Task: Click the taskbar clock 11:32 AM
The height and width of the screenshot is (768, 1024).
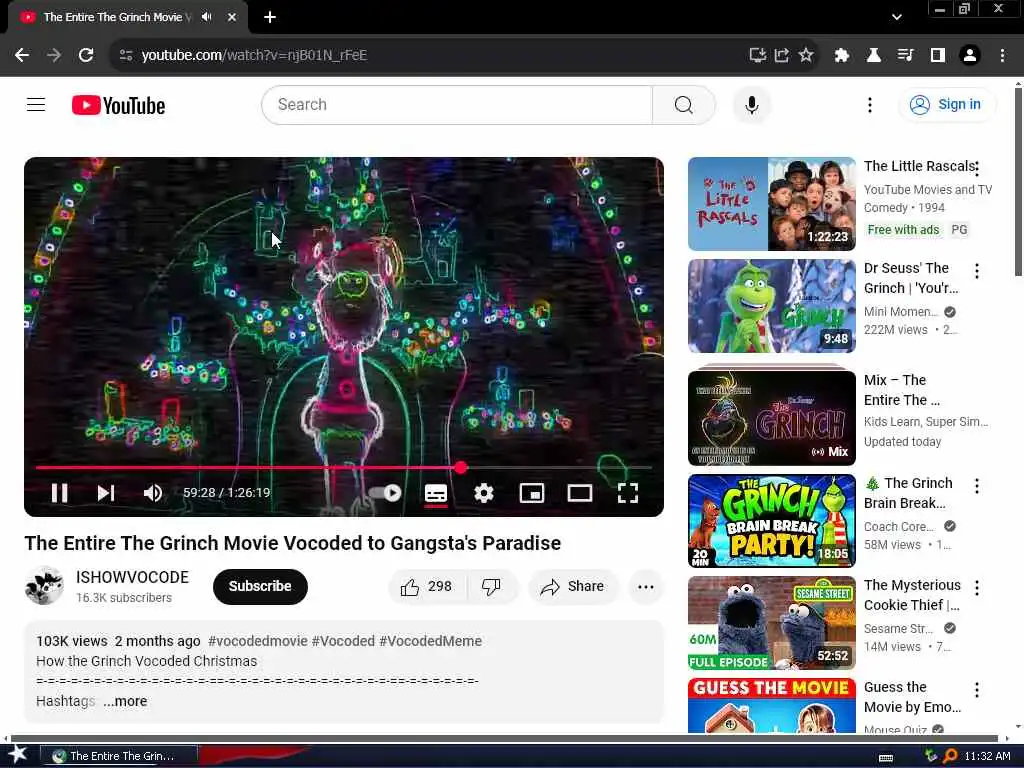Action: [x=987, y=756]
